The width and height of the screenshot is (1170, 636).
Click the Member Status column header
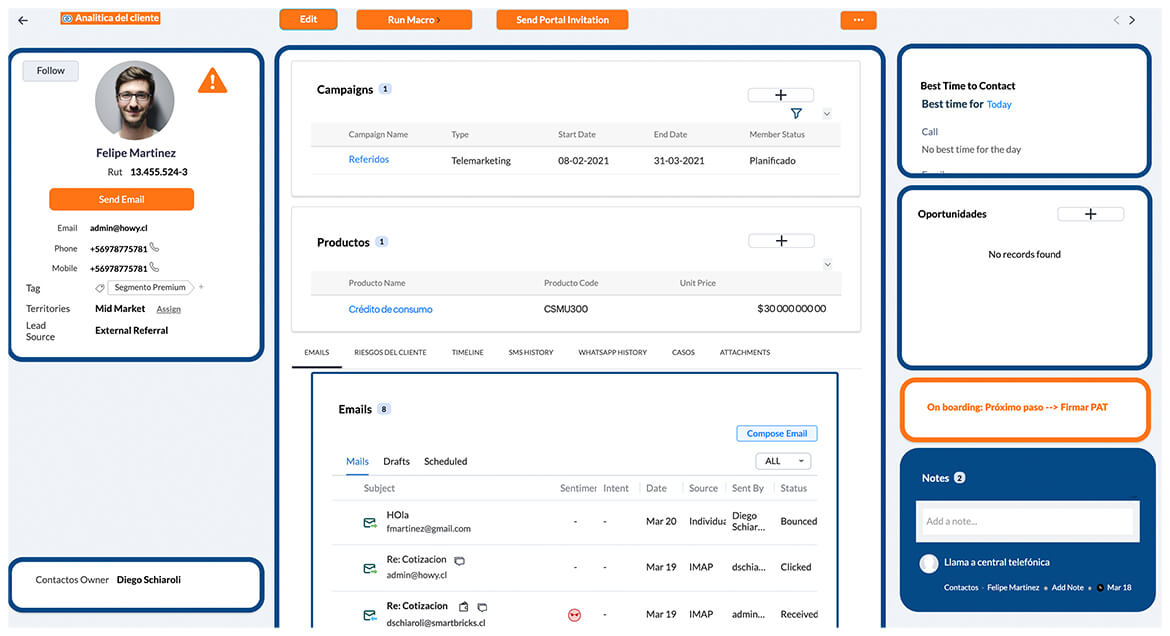(x=777, y=135)
